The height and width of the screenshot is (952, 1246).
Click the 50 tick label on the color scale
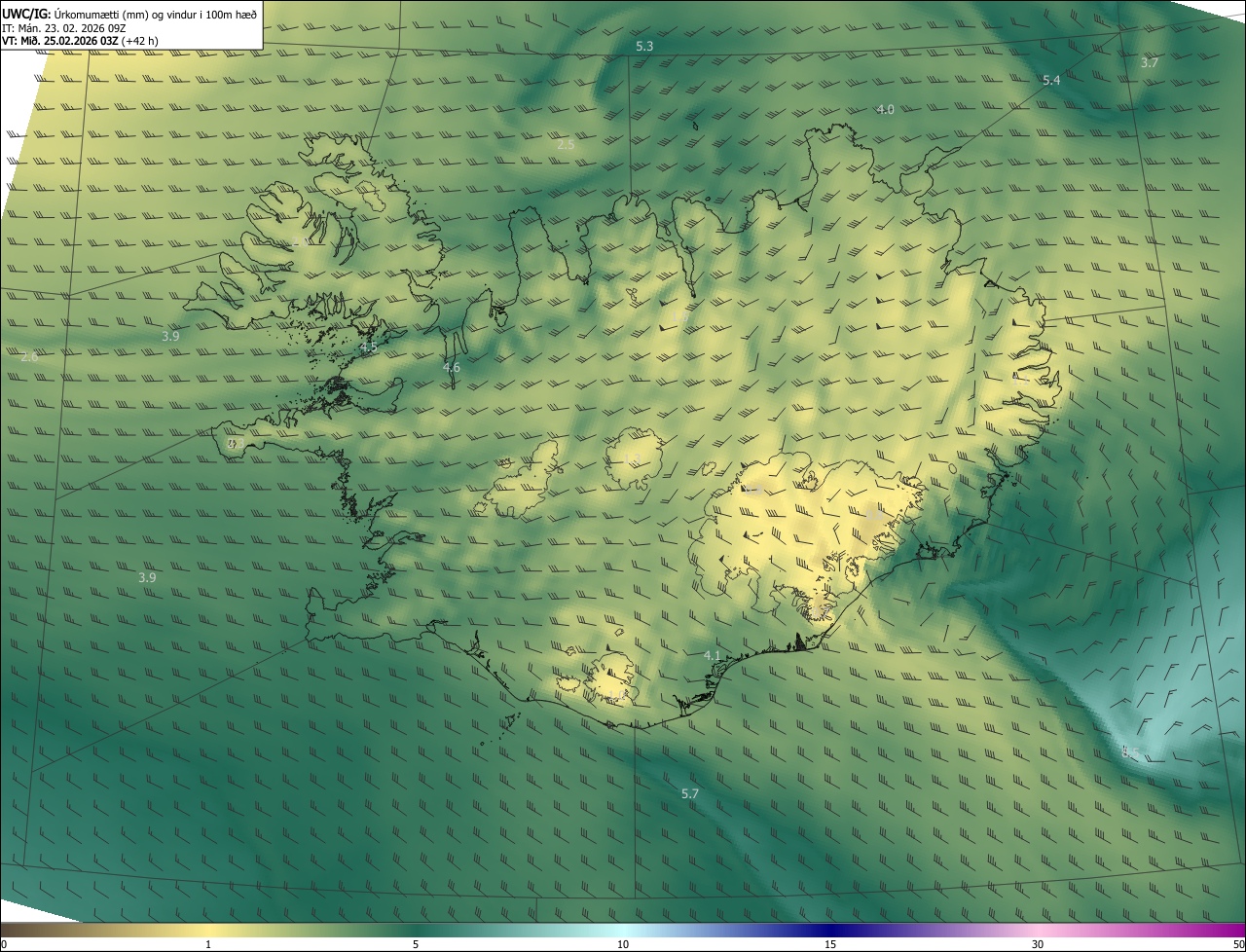tap(1237, 944)
